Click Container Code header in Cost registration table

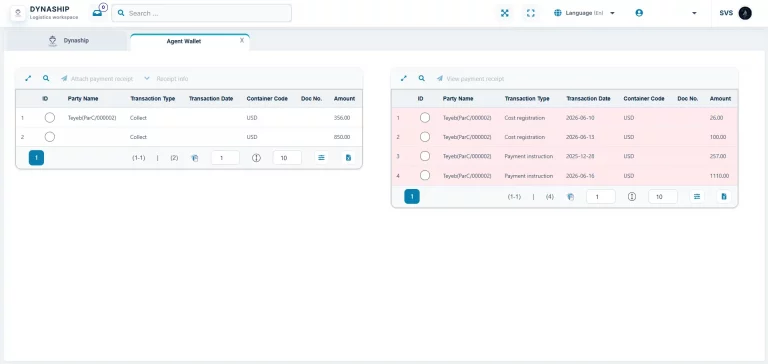(644, 98)
